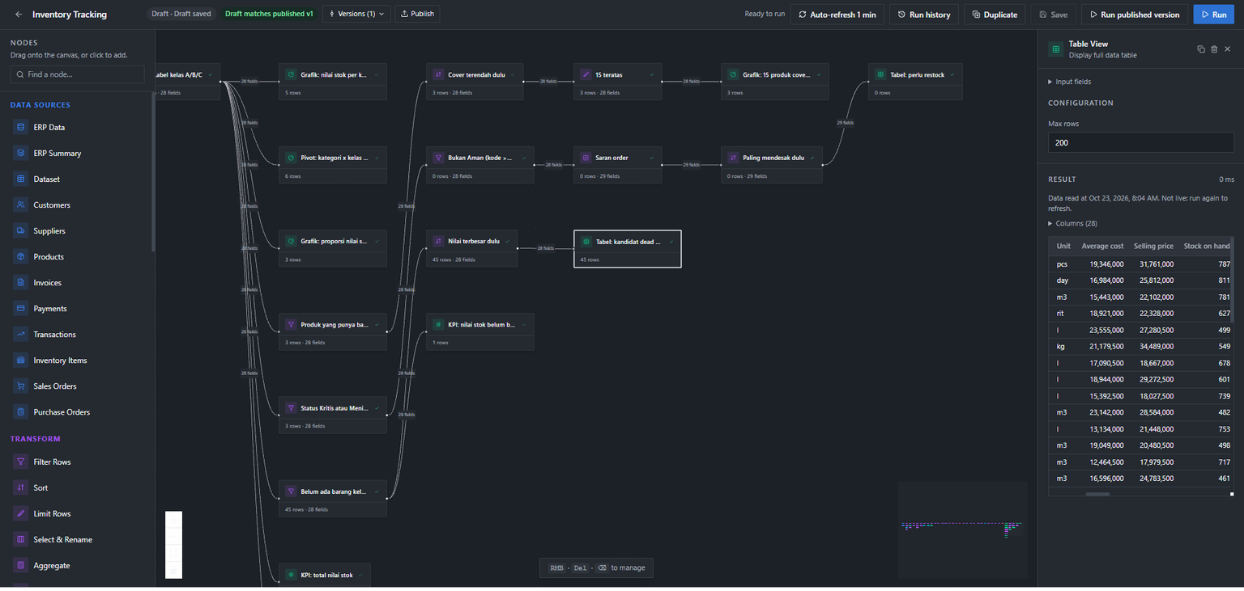This screenshot has width=1244, height=591.
Task: Add the Payments data source
Action: (x=77, y=309)
